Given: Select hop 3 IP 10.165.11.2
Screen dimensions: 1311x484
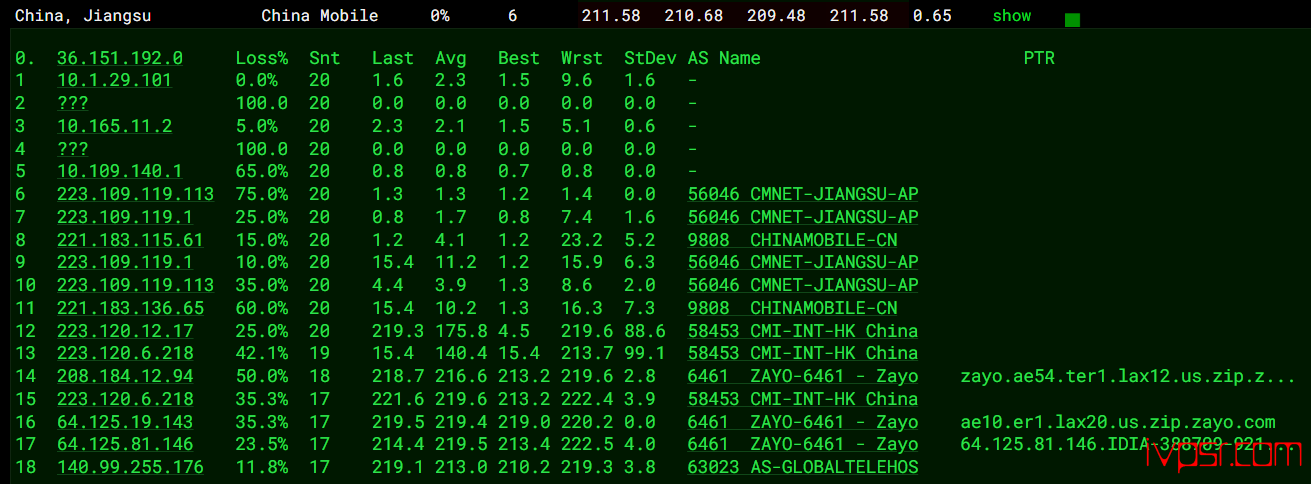Looking at the screenshot, I should click(114, 126).
